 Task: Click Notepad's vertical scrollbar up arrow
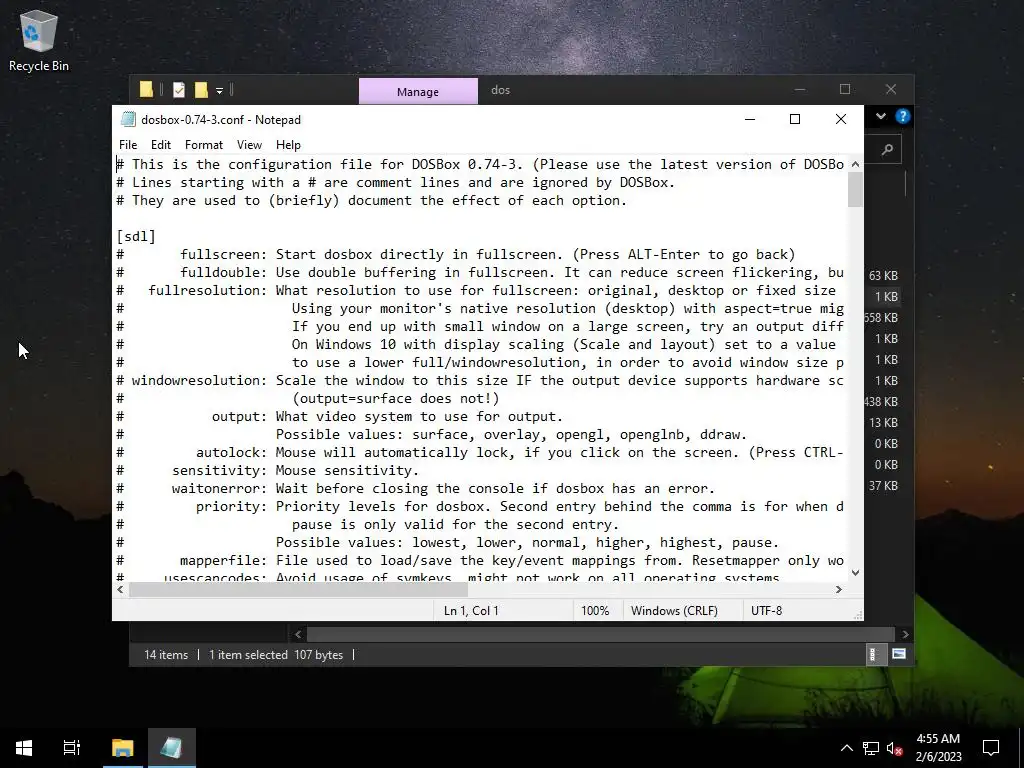pyautogui.click(x=856, y=165)
